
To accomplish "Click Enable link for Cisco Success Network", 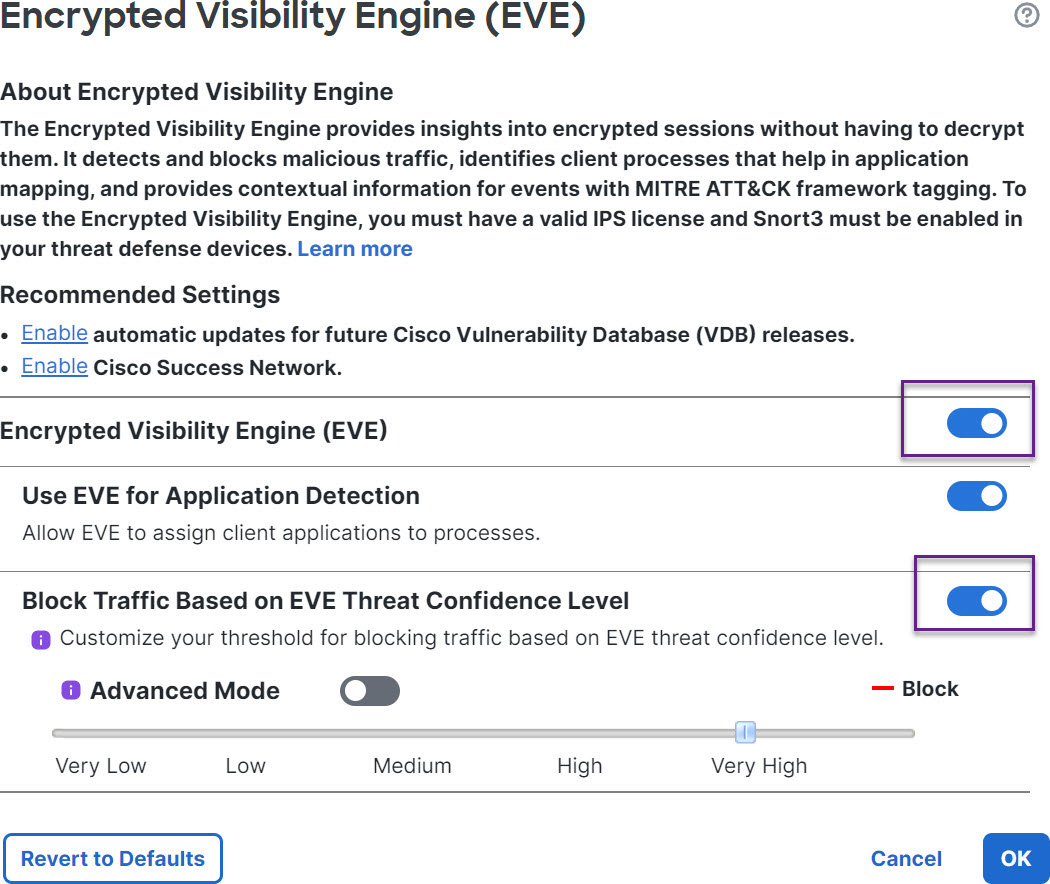I will click(x=54, y=367).
